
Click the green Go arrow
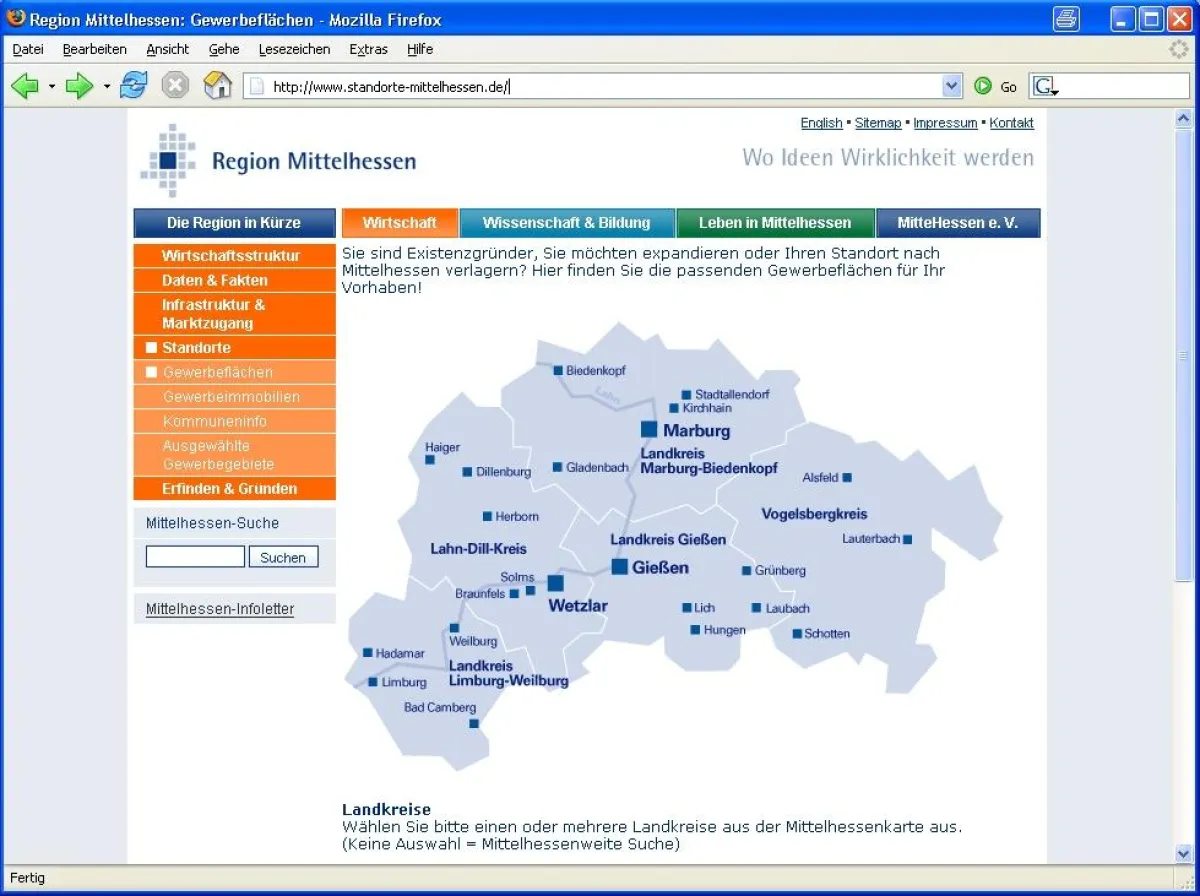click(x=985, y=86)
